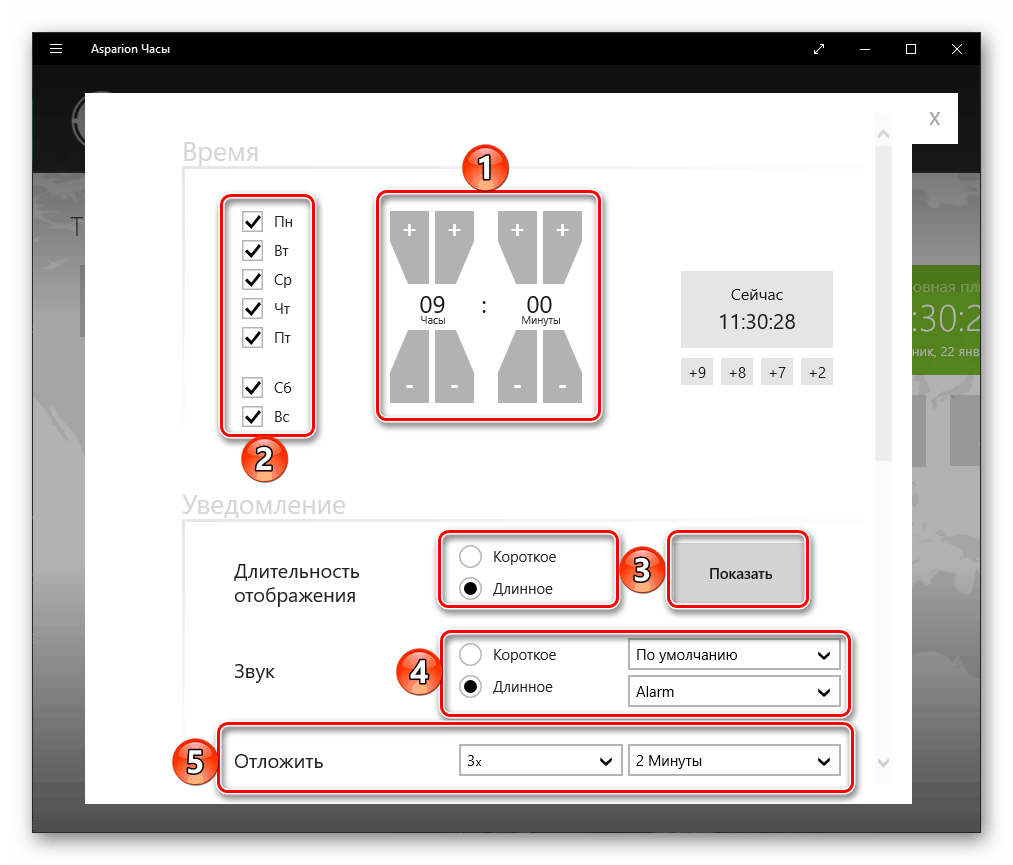Uncheck the Пн (Monday) checkbox
The height and width of the screenshot is (865, 1013).
coord(253,222)
